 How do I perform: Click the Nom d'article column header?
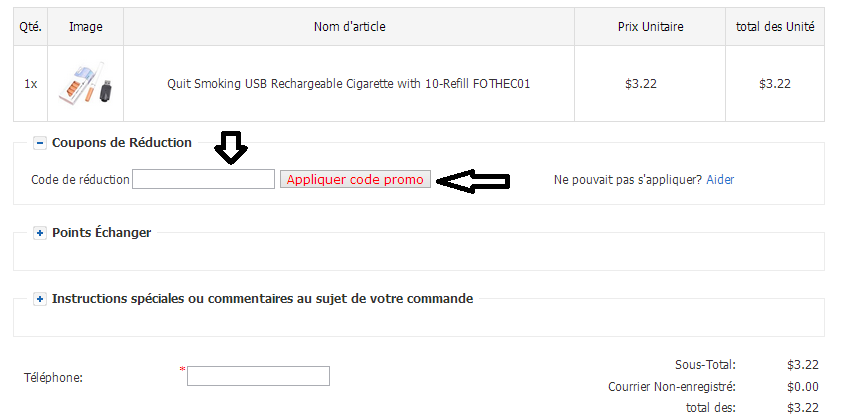click(x=349, y=26)
